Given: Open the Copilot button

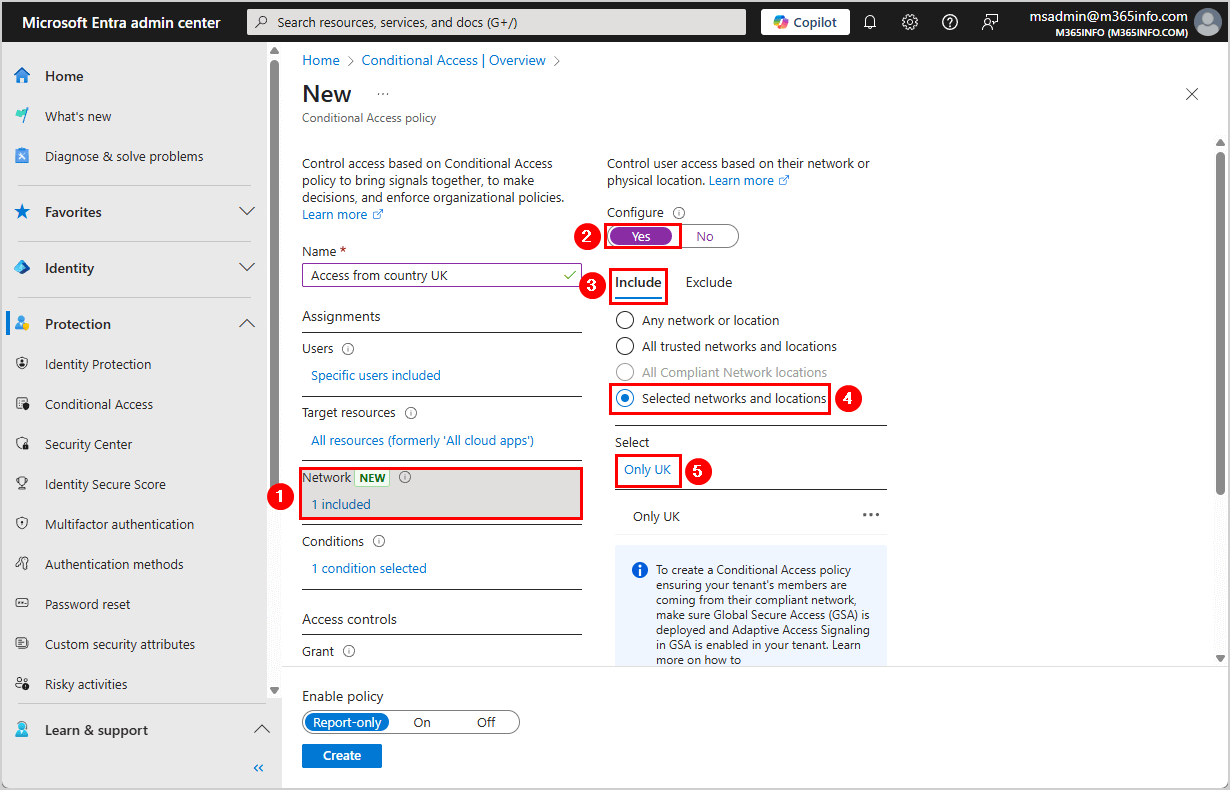Looking at the screenshot, I should click(x=805, y=22).
